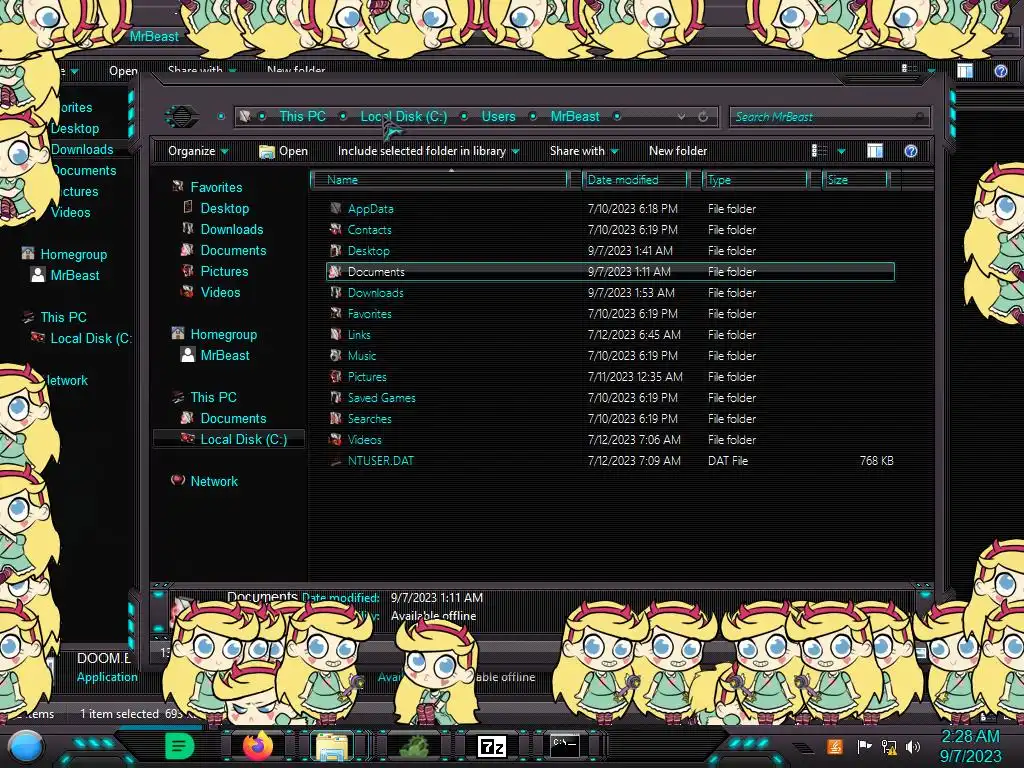
Task: Open Downloads in the background window pane
Action: pyautogui.click(x=82, y=150)
